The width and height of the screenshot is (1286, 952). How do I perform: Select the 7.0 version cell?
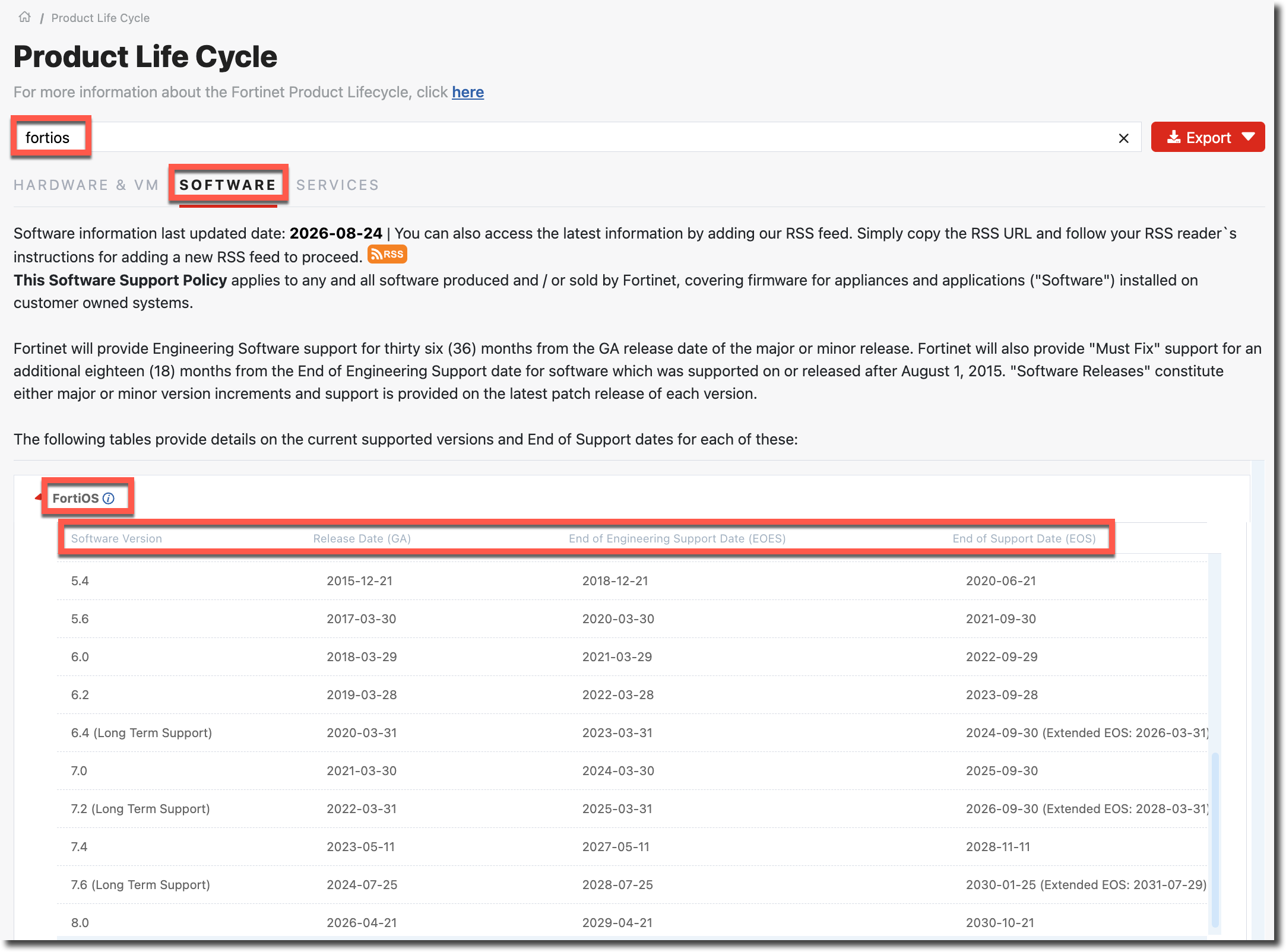(x=79, y=771)
